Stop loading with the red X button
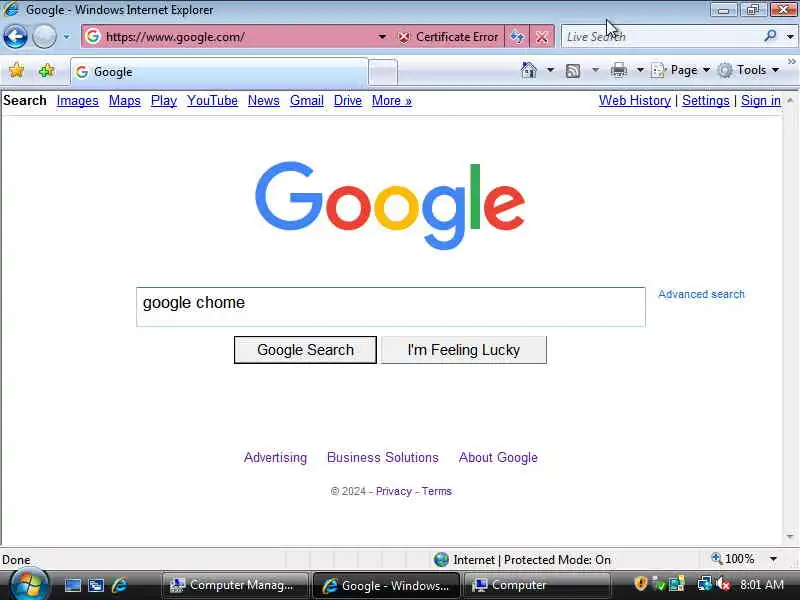This screenshot has width=800, height=600. click(x=542, y=37)
